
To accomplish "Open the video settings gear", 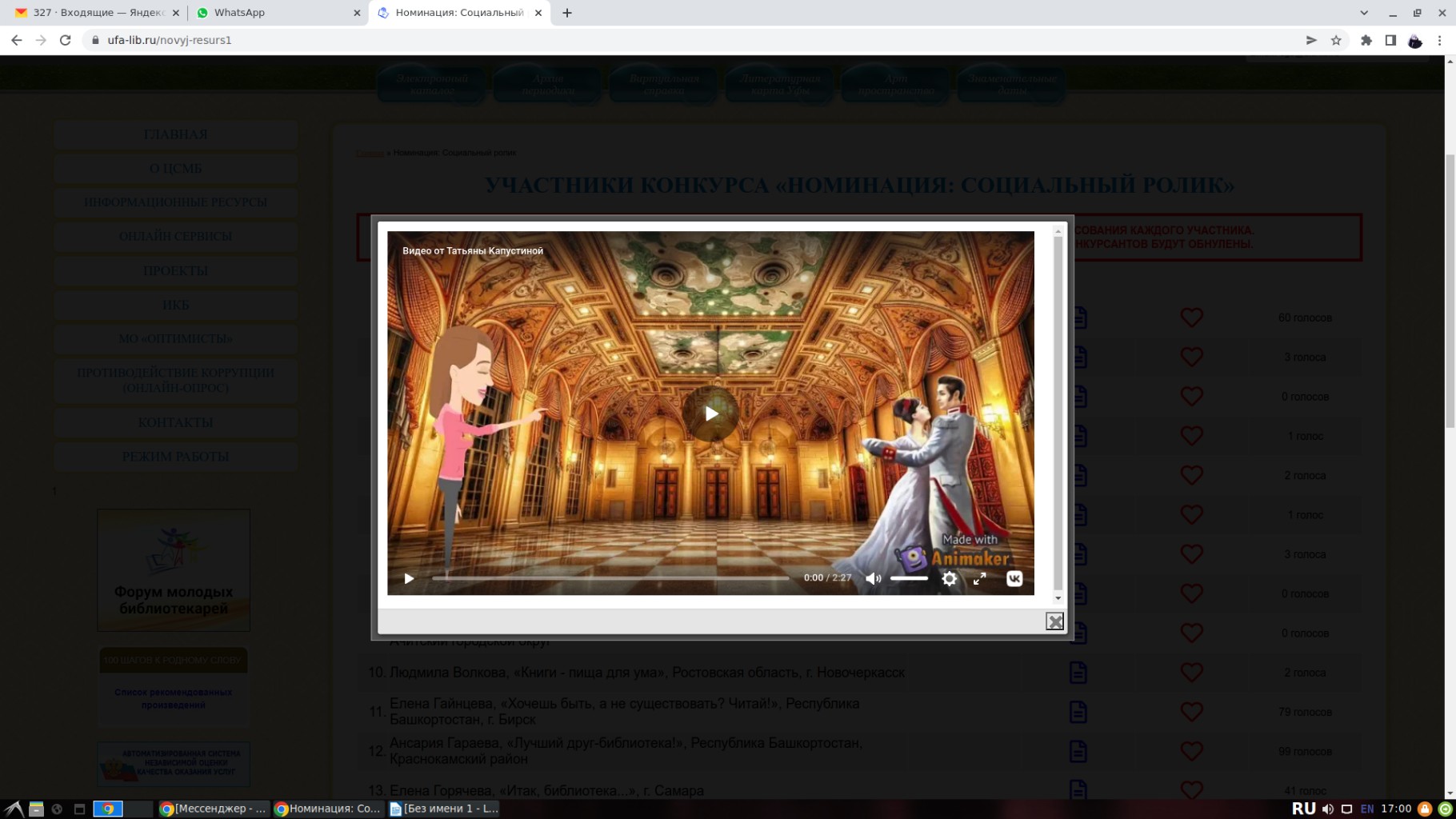I will (x=949, y=578).
